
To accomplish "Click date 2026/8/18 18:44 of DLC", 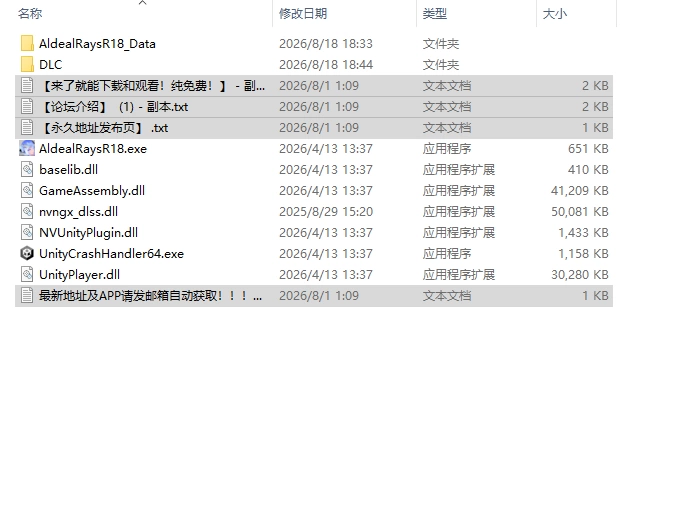I will click(x=326, y=65).
